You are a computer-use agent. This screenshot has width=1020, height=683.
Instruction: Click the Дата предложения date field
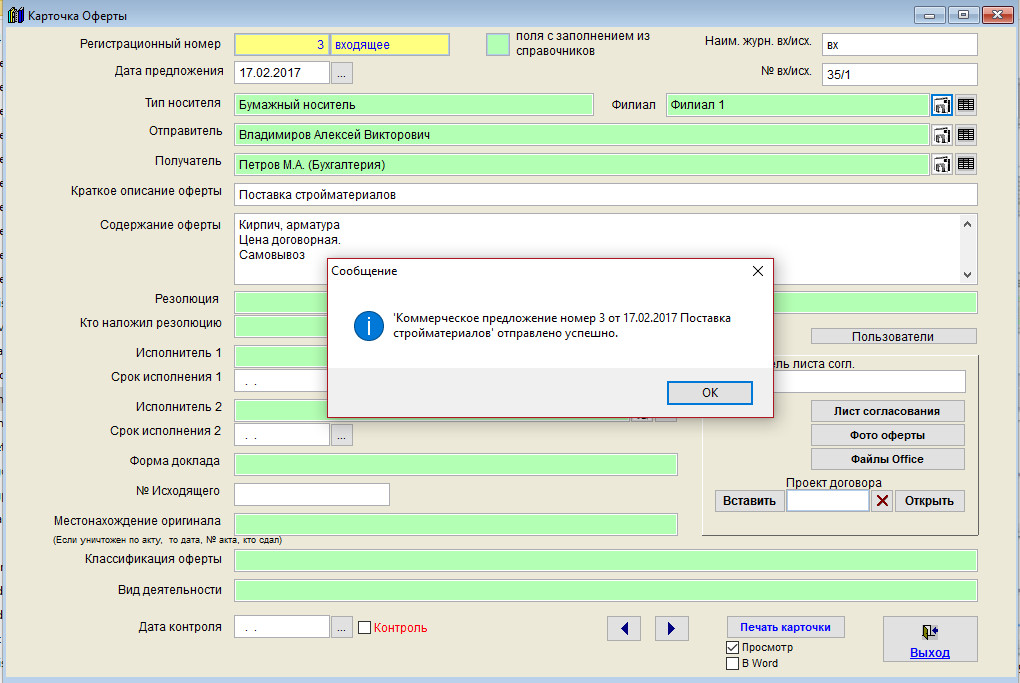[x=282, y=73]
